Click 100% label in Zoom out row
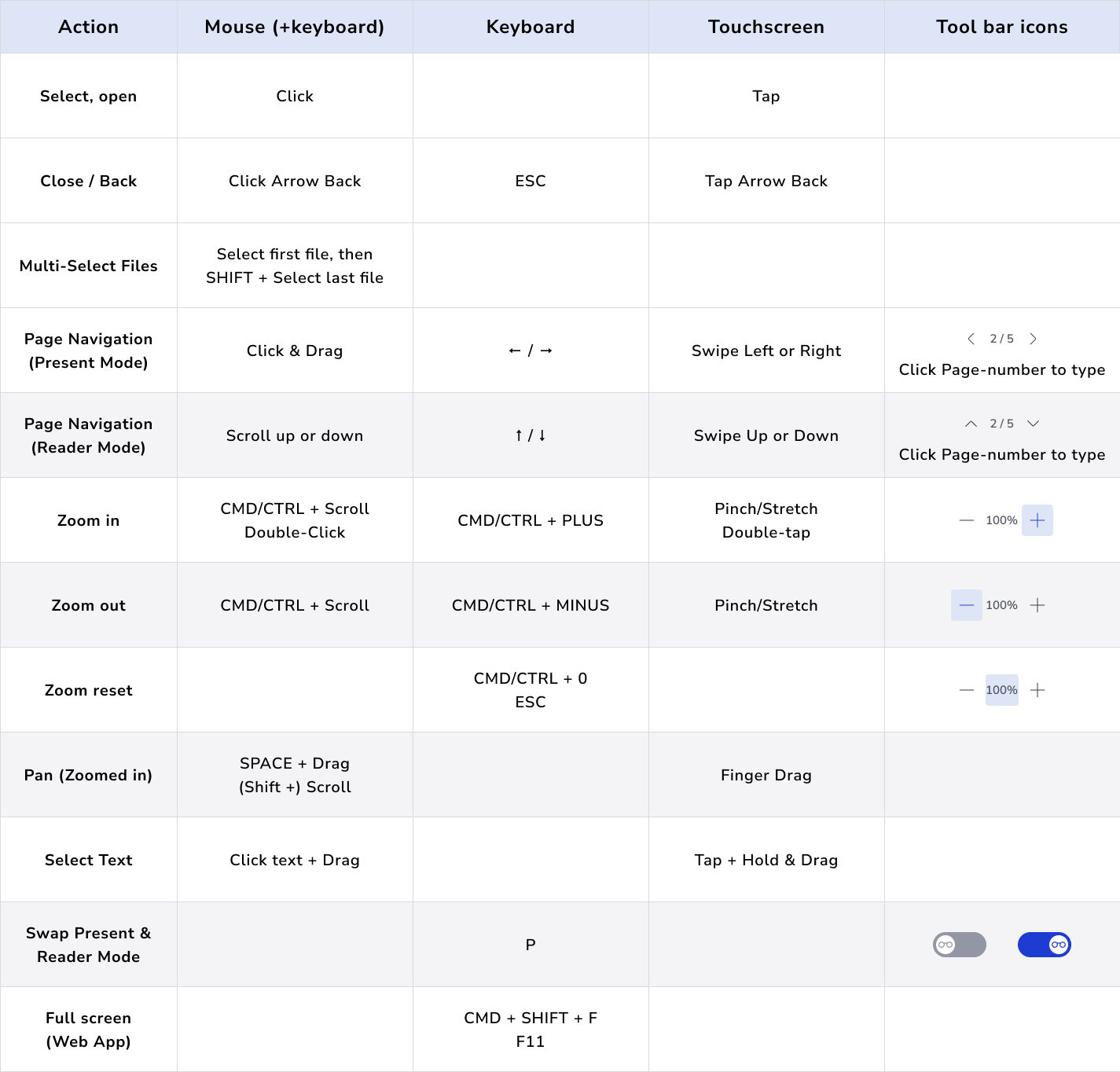 coord(1002,605)
